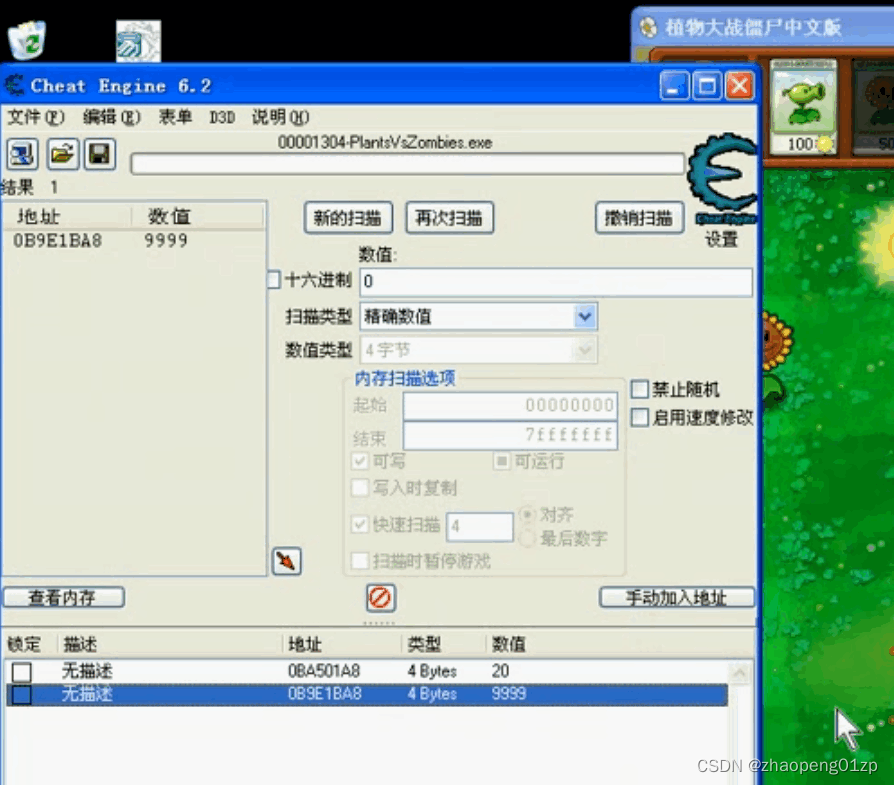The width and height of the screenshot is (894, 785).
Task: Click the 数值 value input field
Action: coord(556,282)
